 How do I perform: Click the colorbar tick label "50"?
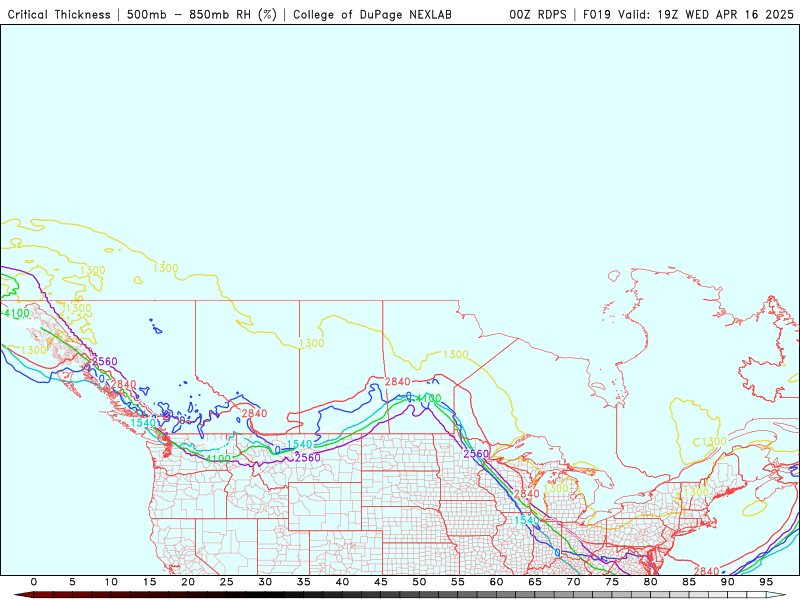coord(419,582)
